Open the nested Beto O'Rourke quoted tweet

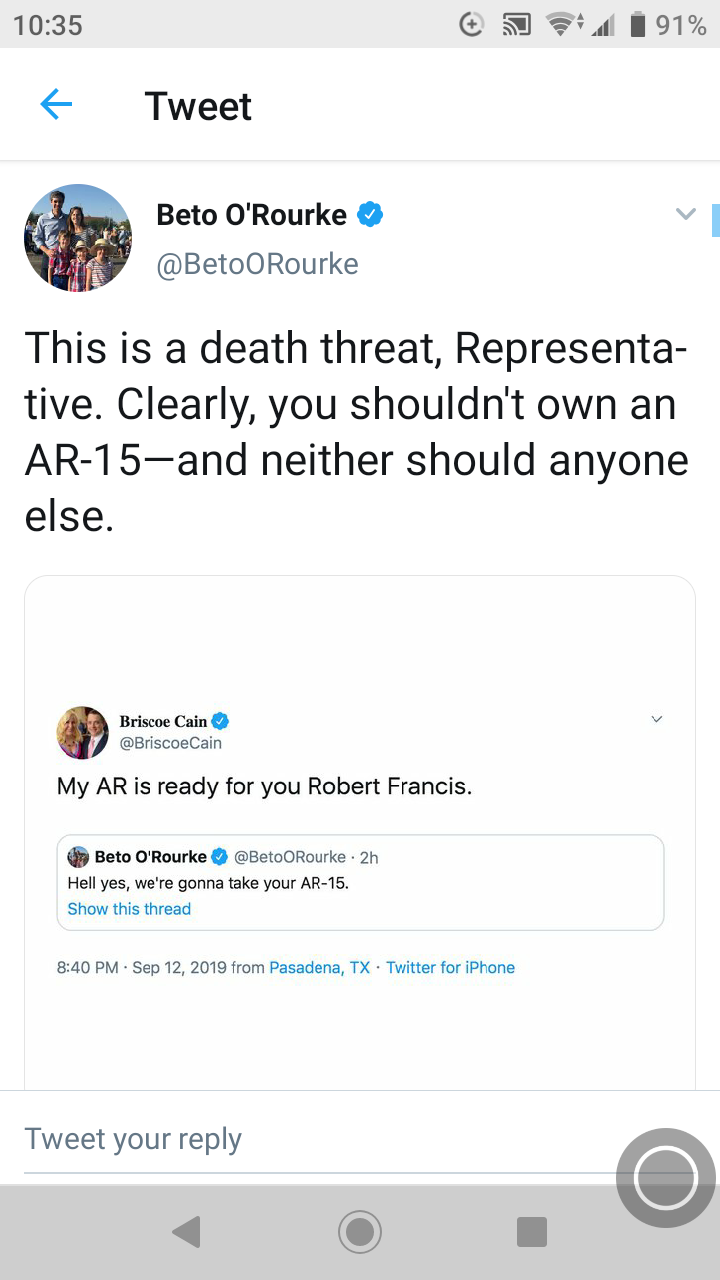click(x=360, y=871)
